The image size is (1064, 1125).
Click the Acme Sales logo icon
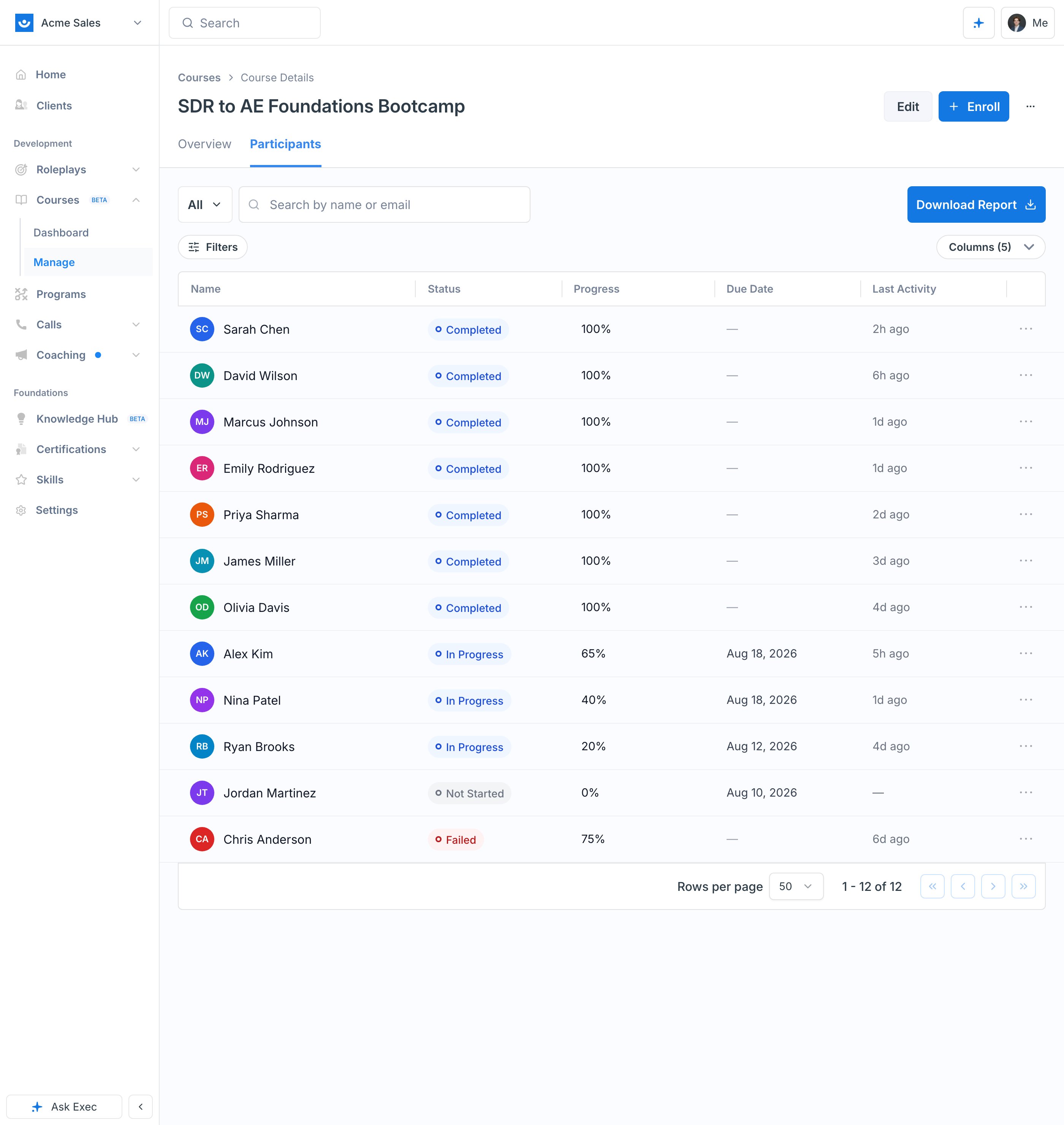pyautogui.click(x=24, y=23)
